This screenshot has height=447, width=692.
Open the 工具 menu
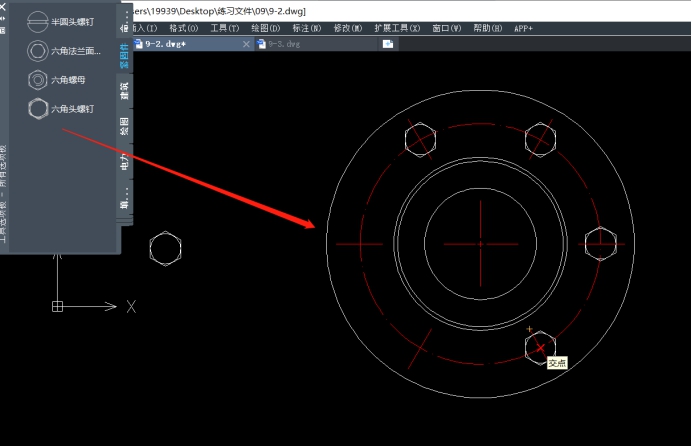(x=225, y=28)
